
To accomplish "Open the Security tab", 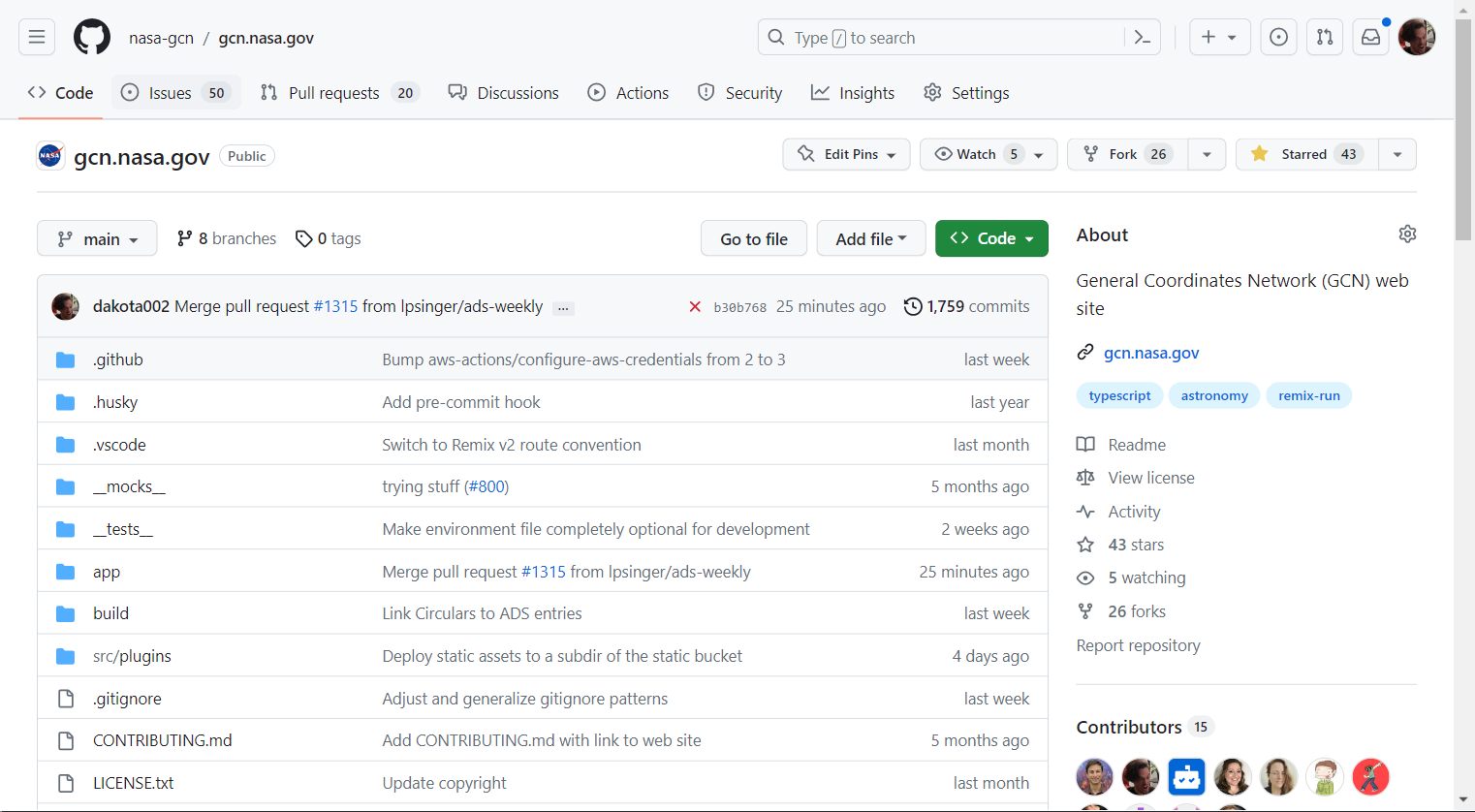I will [740, 93].
